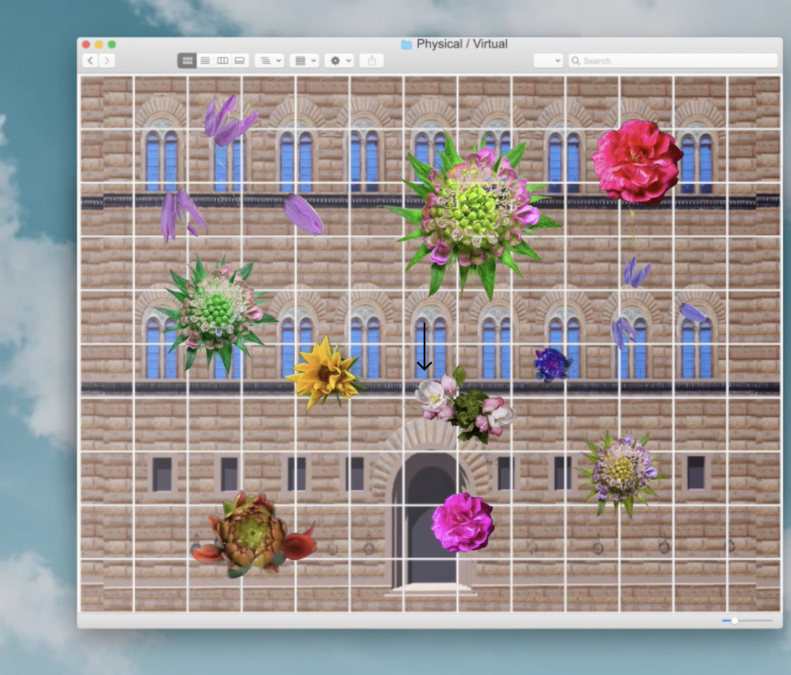The width and height of the screenshot is (791, 675).
Task: Click the forward navigation arrow
Action: (107, 61)
